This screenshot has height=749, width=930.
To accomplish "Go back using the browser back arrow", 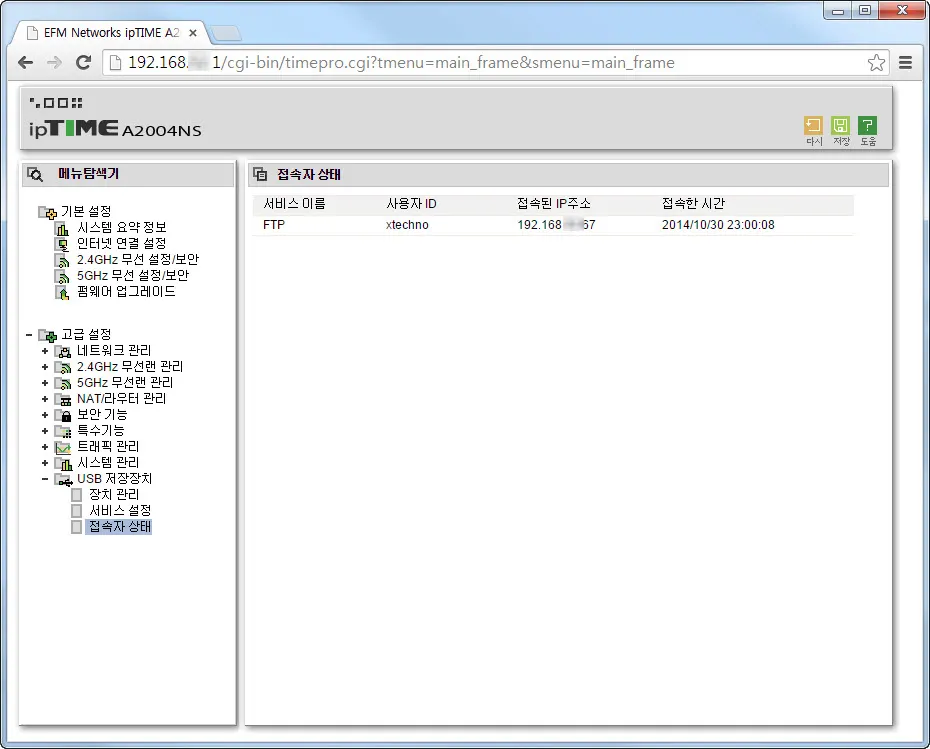I will point(26,63).
